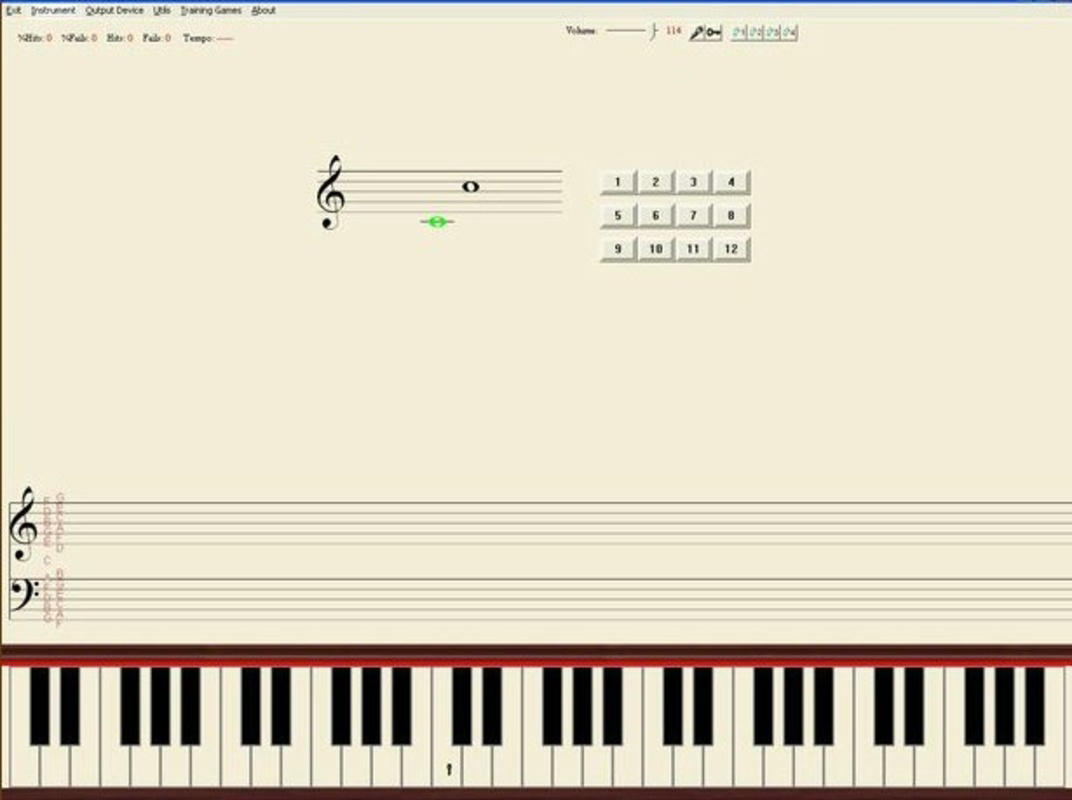Click the bass clef on the grand staff
Image resolution: width=1072 pixels, height=800 pixels.
point(25,596)
